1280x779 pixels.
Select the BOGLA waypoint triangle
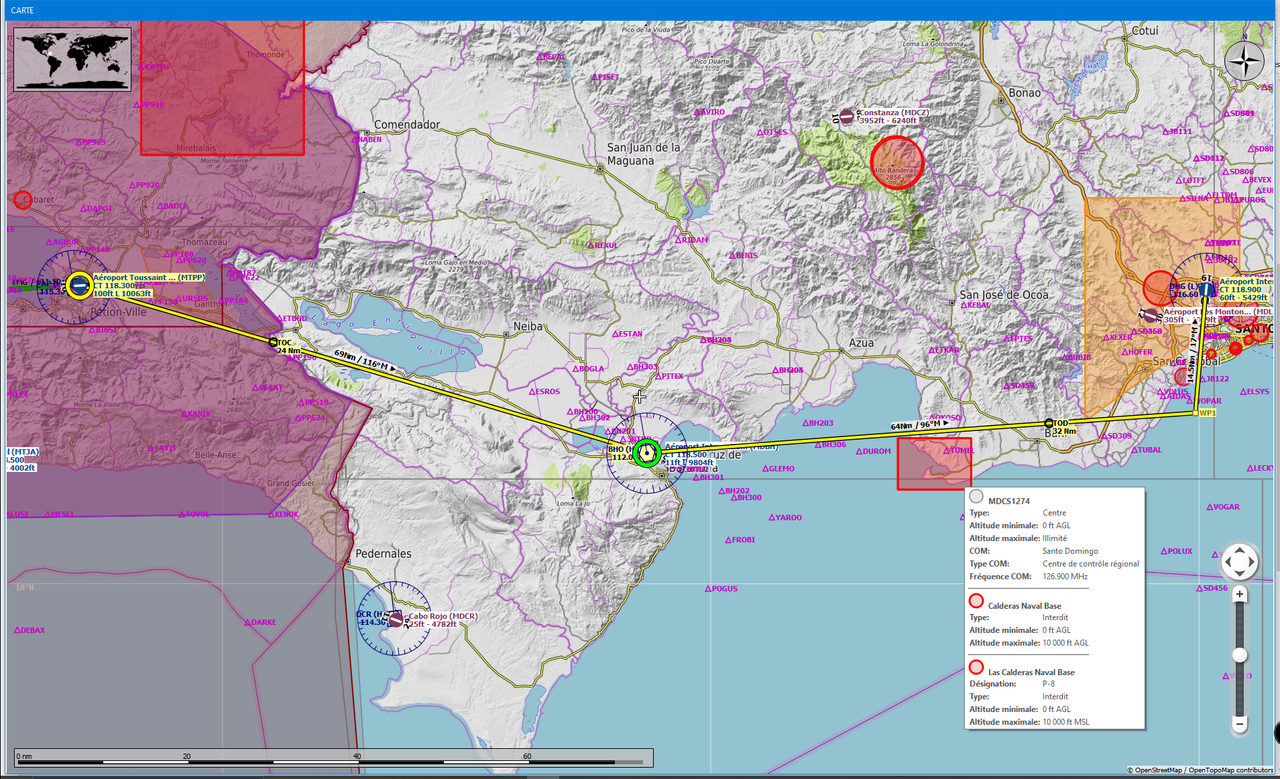tap(576, 369)
